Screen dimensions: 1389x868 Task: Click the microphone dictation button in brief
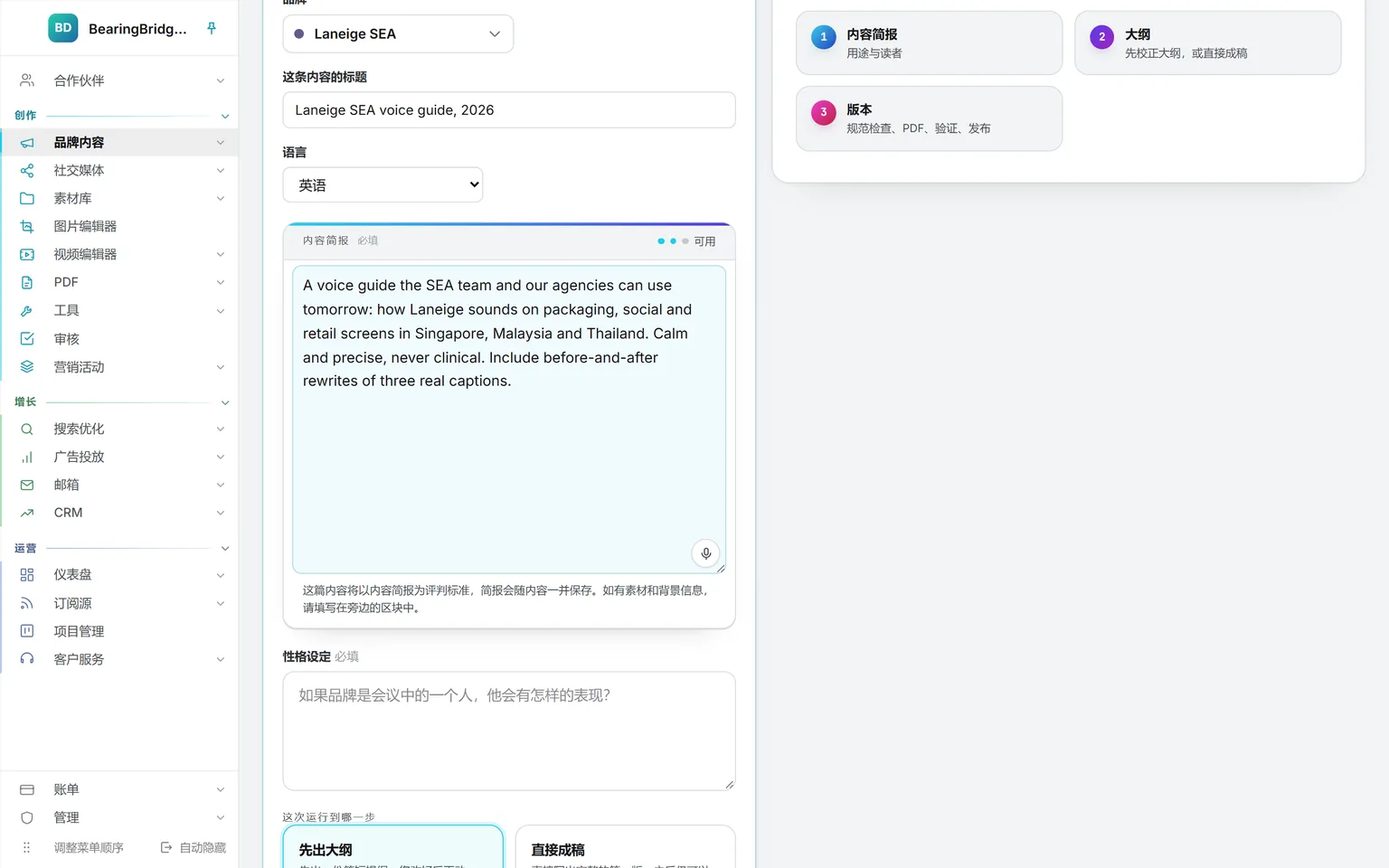(x=705, y=553)
